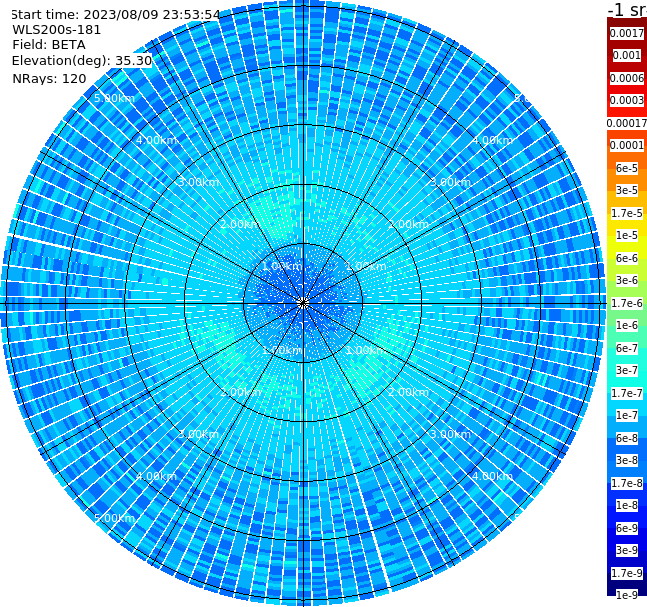The image size is (647, 607).
Task: Click the 1e-8 colorbar label
Action: click(x=627, y=505)
